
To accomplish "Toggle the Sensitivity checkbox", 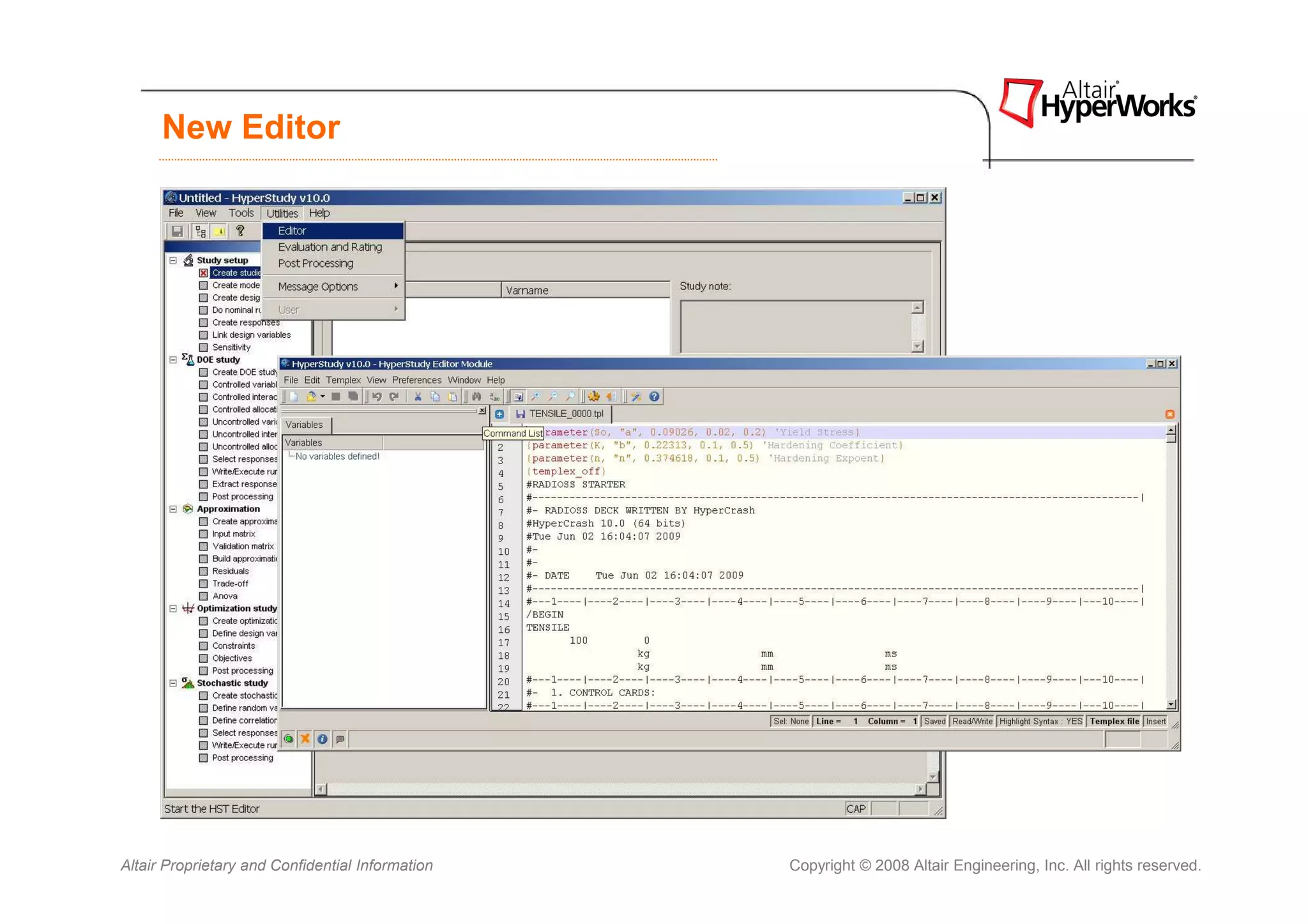I will (203, 347).
